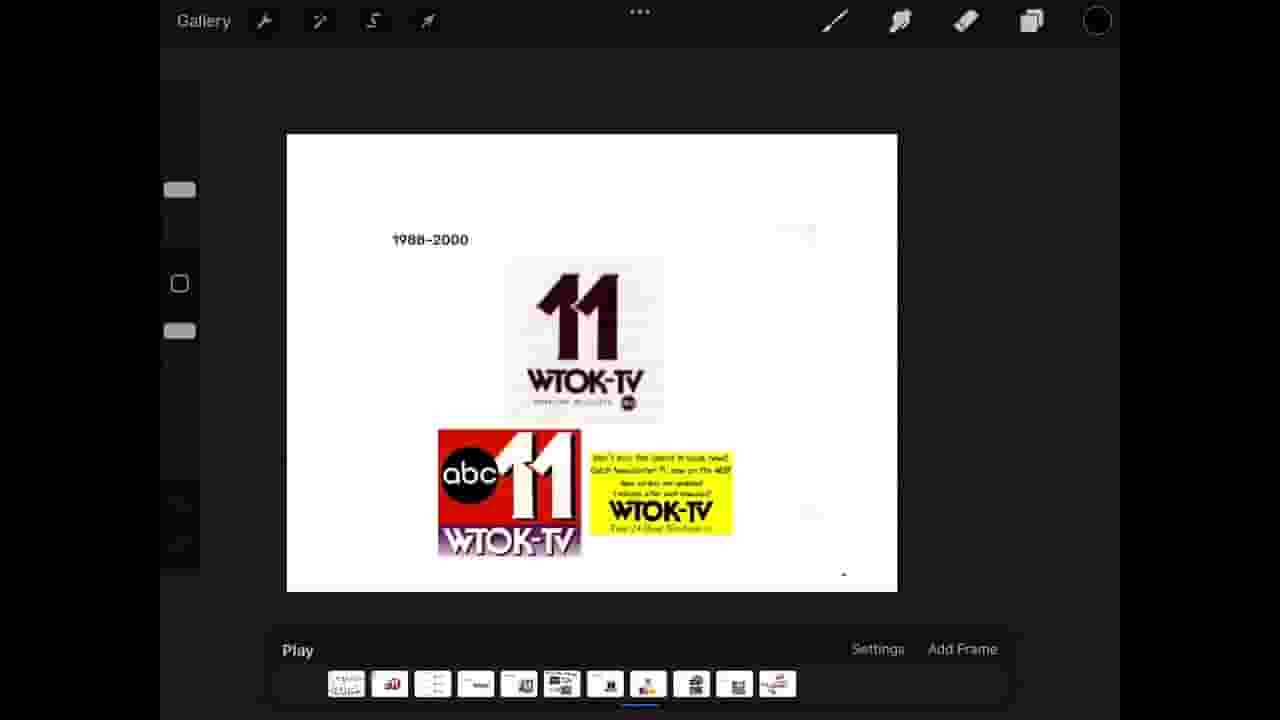Select the Smudge finger tool
1280x720 pixels.
pyautogui.click(x=900, y=21)
